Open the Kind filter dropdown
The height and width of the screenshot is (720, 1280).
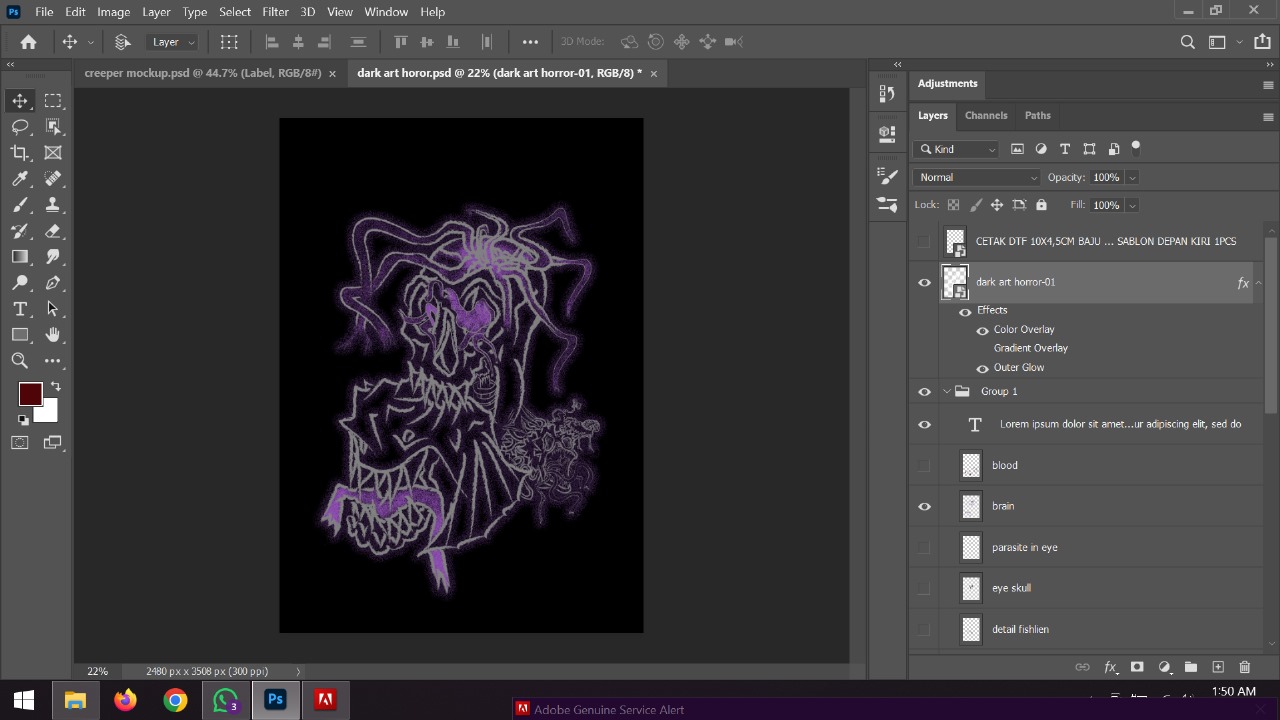[957, 149]
